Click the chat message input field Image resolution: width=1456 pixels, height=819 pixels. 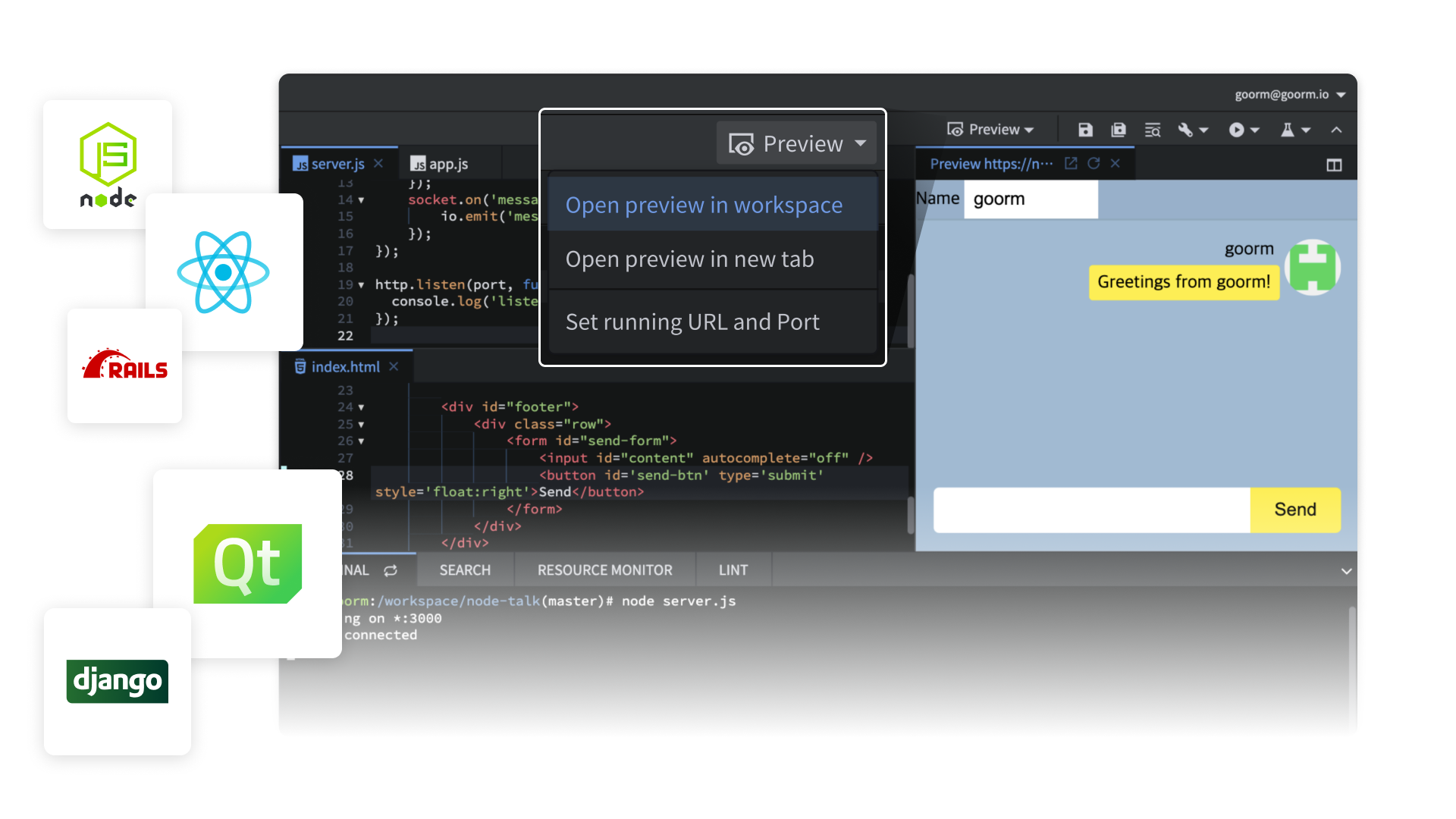tap(1092, 510)
